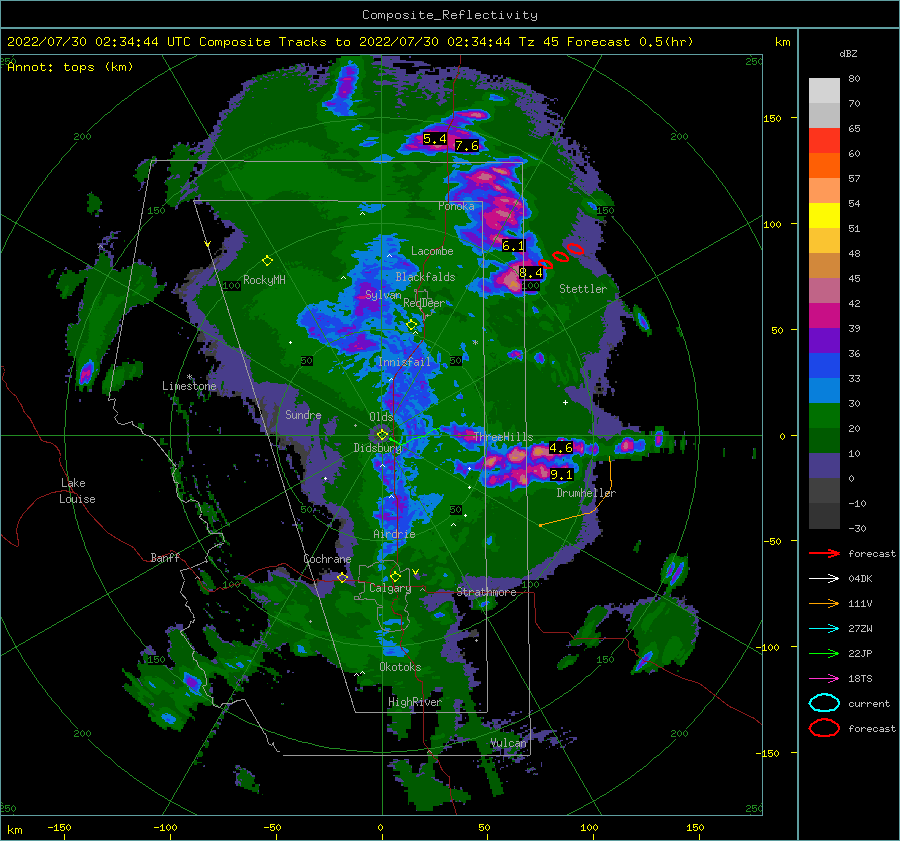This screenshot has height=841, width=900.
Task: Click the red forecast ellipse legend icon
Action: pyautogui.click(x=824, y=728)
